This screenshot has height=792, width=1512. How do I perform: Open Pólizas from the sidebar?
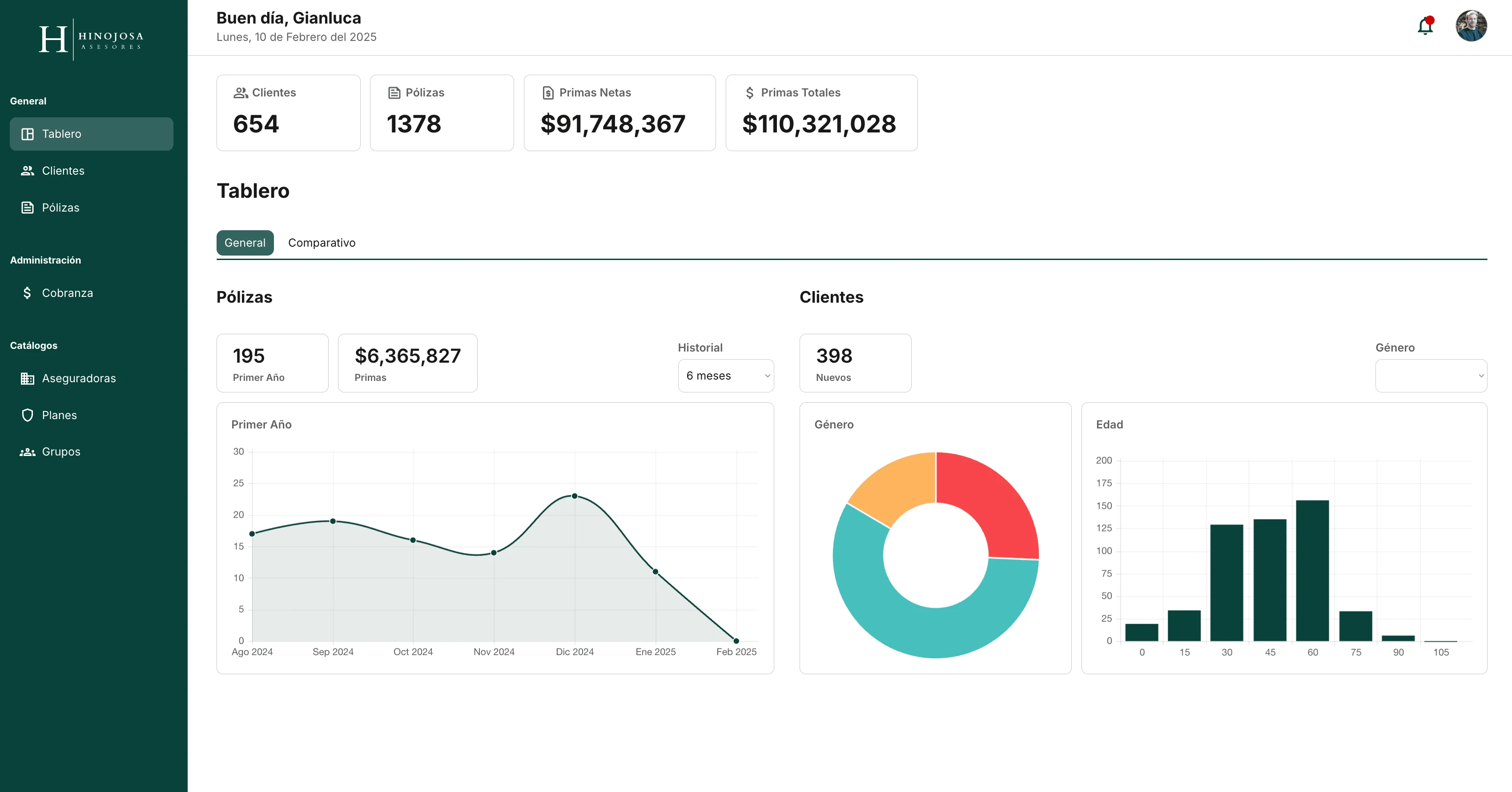point(92,208)
